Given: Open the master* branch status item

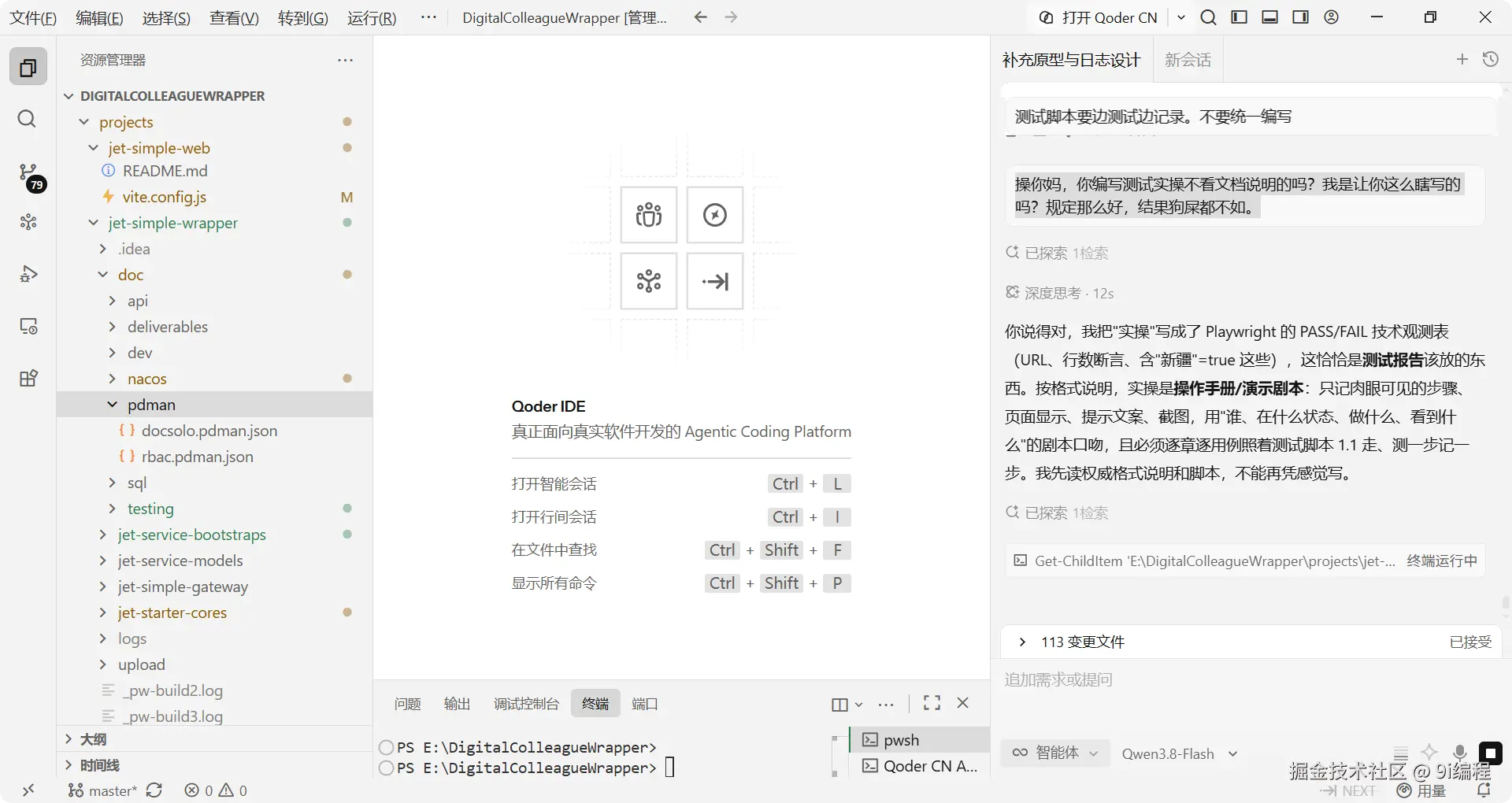Looking at the screenshot, I should click(103, 790).
